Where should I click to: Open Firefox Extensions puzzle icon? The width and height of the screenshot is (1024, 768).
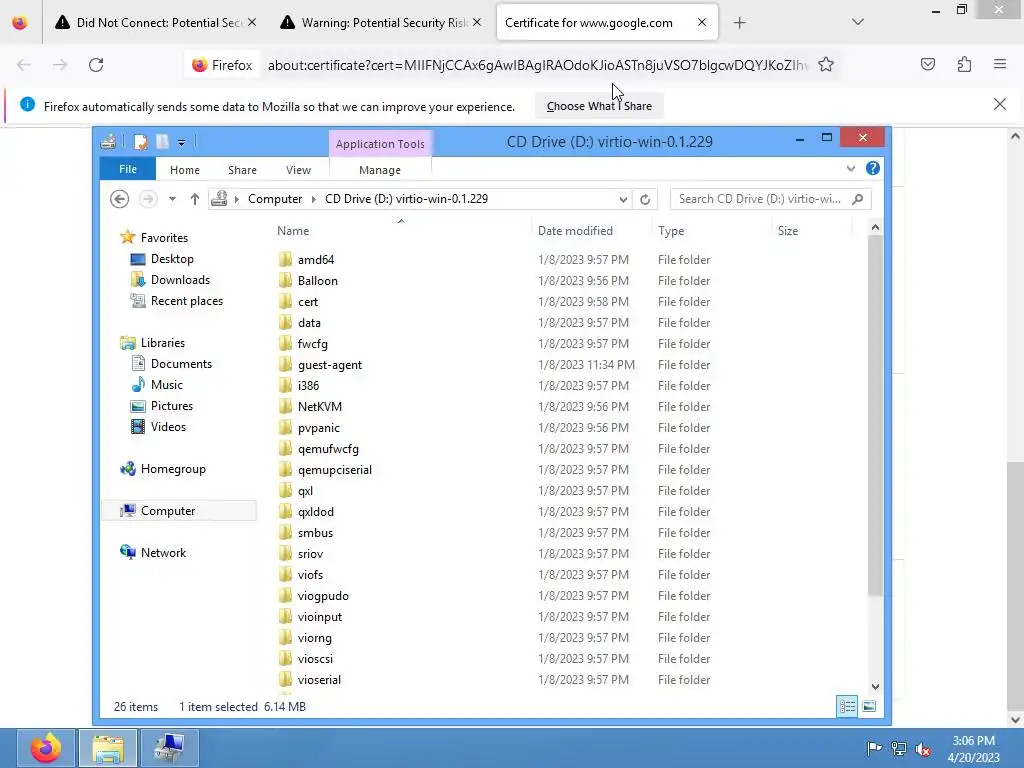[964, 64]
